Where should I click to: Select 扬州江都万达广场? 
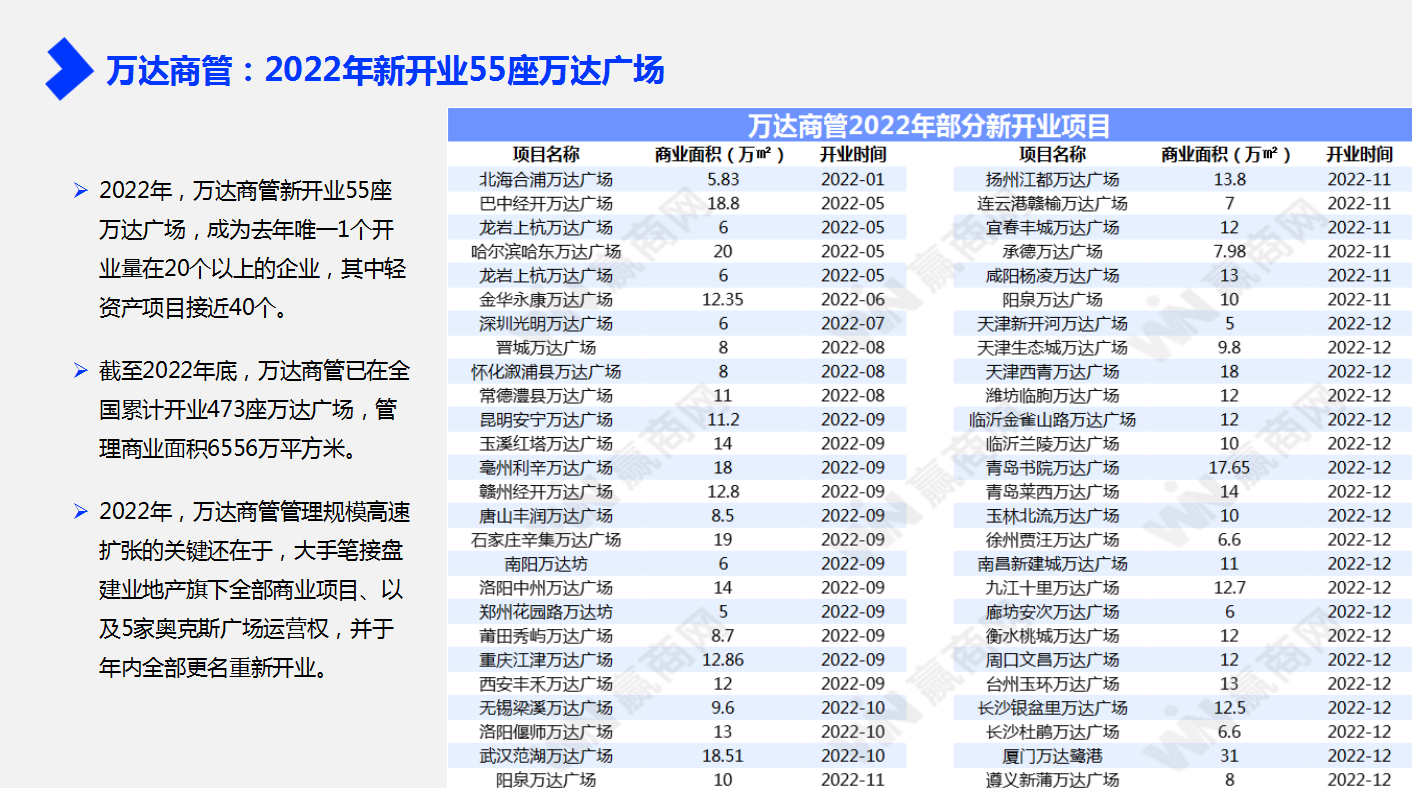pyautogui.click(x=1052, y=180)
